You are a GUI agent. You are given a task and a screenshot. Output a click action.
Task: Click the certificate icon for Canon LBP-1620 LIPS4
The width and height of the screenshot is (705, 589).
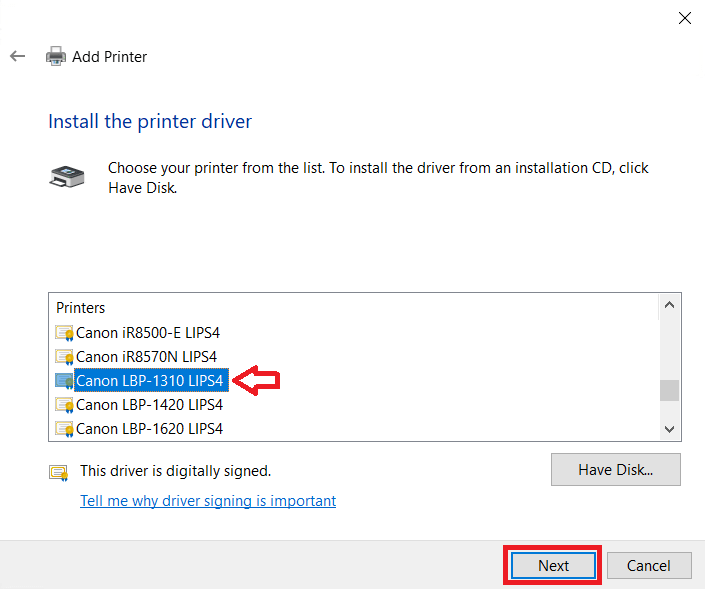coord(64,429)
